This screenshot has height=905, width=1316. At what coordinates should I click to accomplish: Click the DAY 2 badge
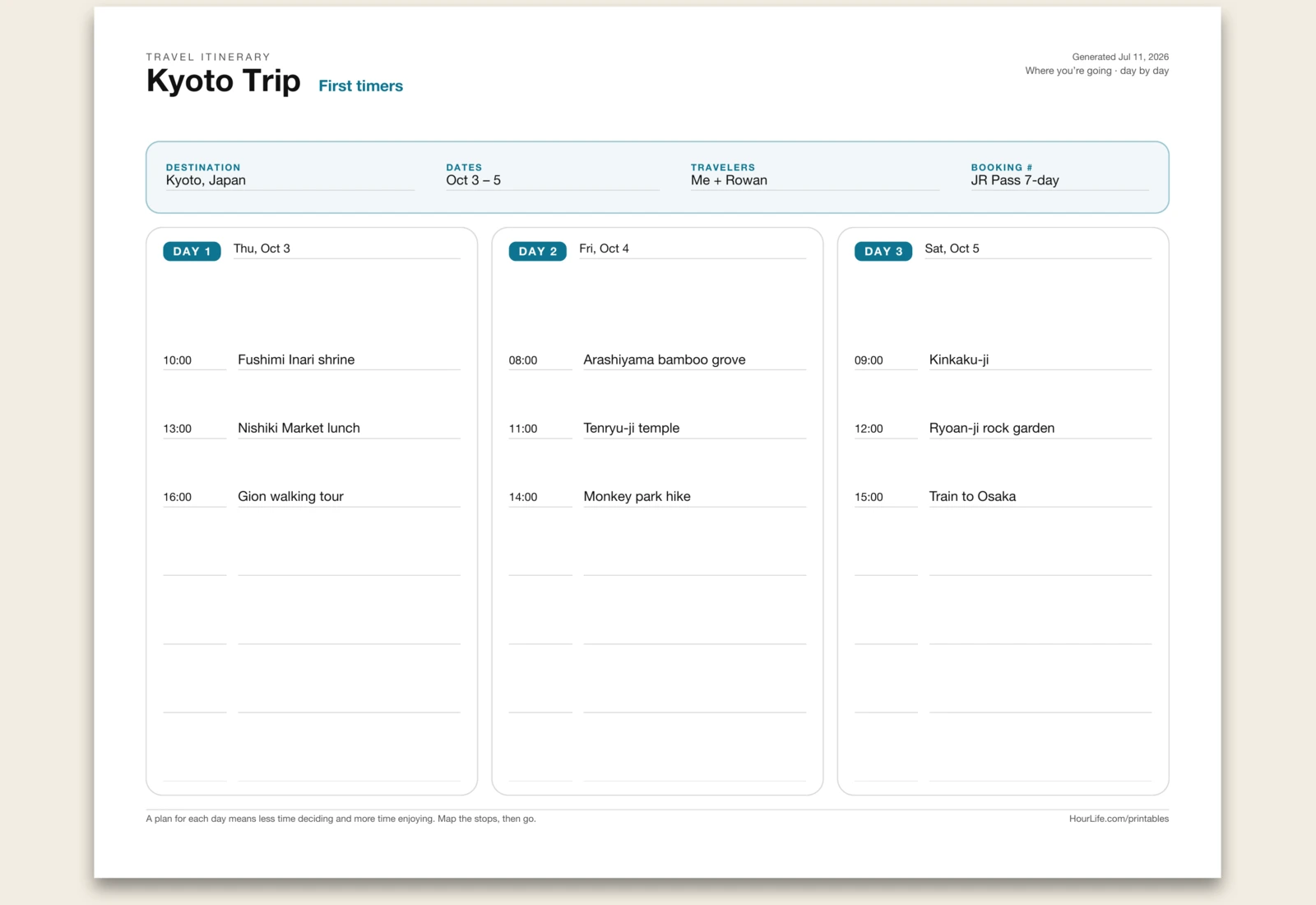pyautogui.click(x=537, y=251)
